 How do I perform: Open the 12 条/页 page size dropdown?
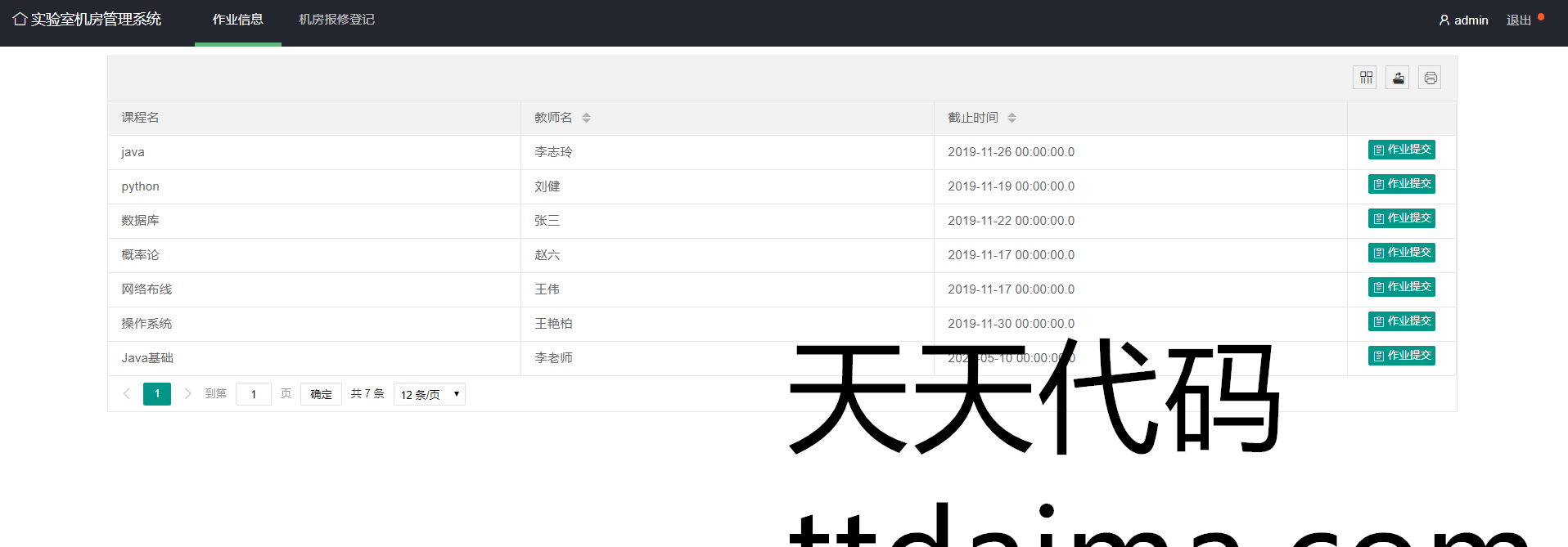[429, 394]
